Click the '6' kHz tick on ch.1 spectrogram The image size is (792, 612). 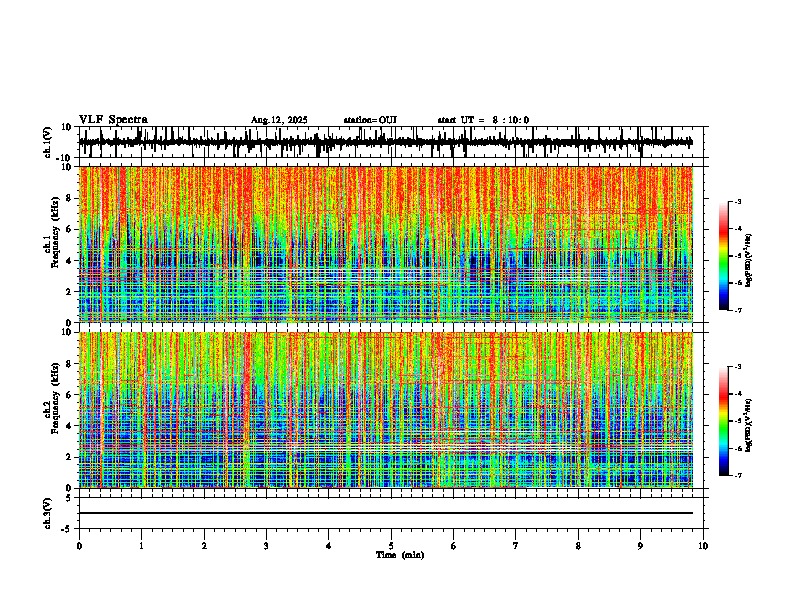pos(70,229)
